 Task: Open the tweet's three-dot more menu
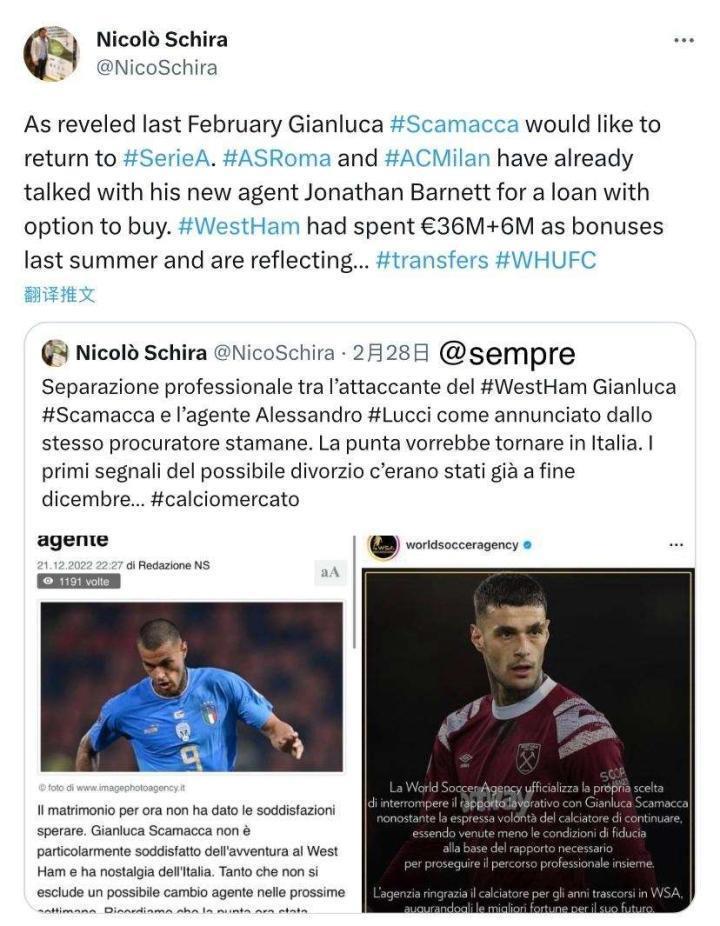[683, 40]
